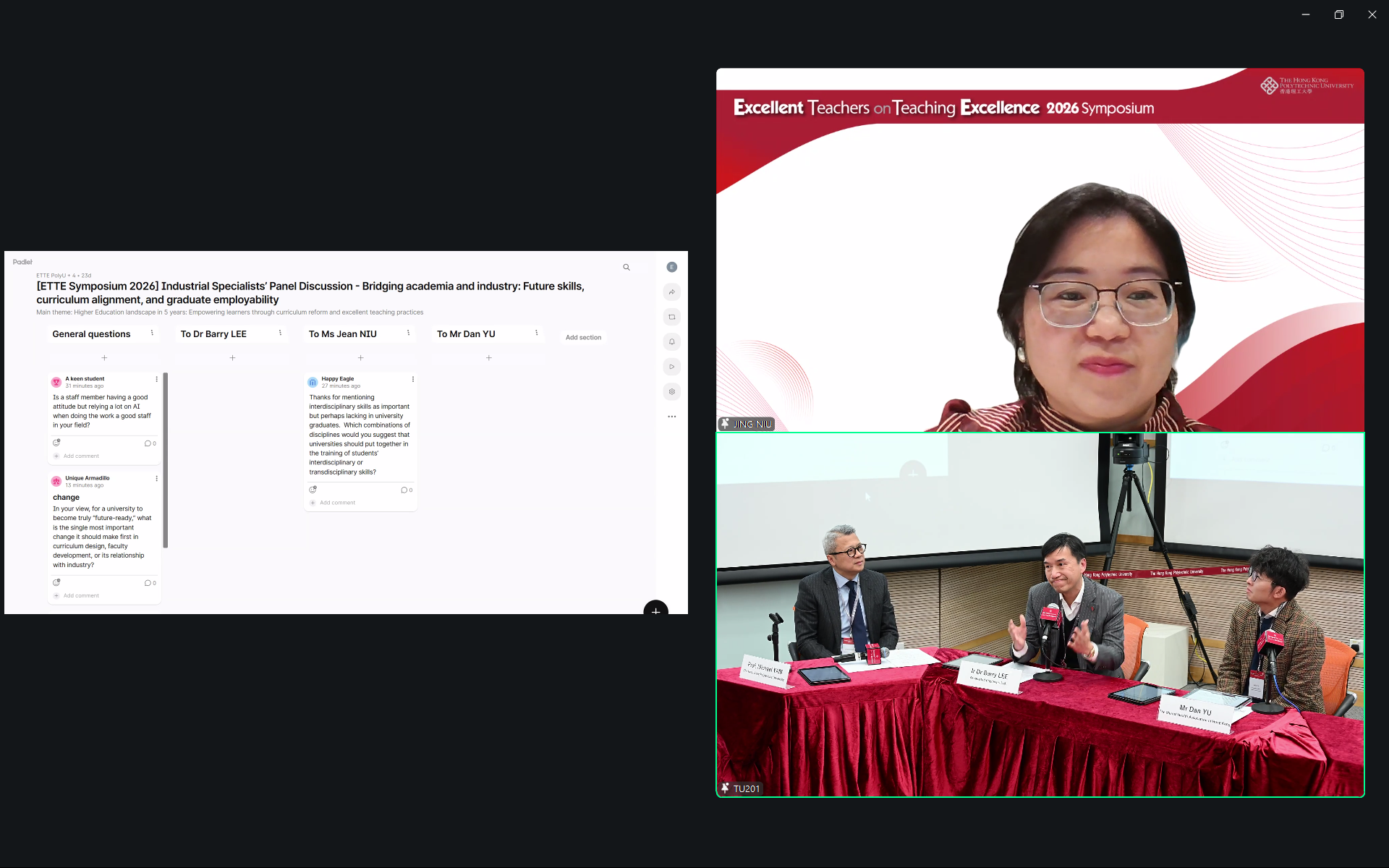
Task: Click Add comment on Happy Eagle's post
Action: (x=337, y=503)
